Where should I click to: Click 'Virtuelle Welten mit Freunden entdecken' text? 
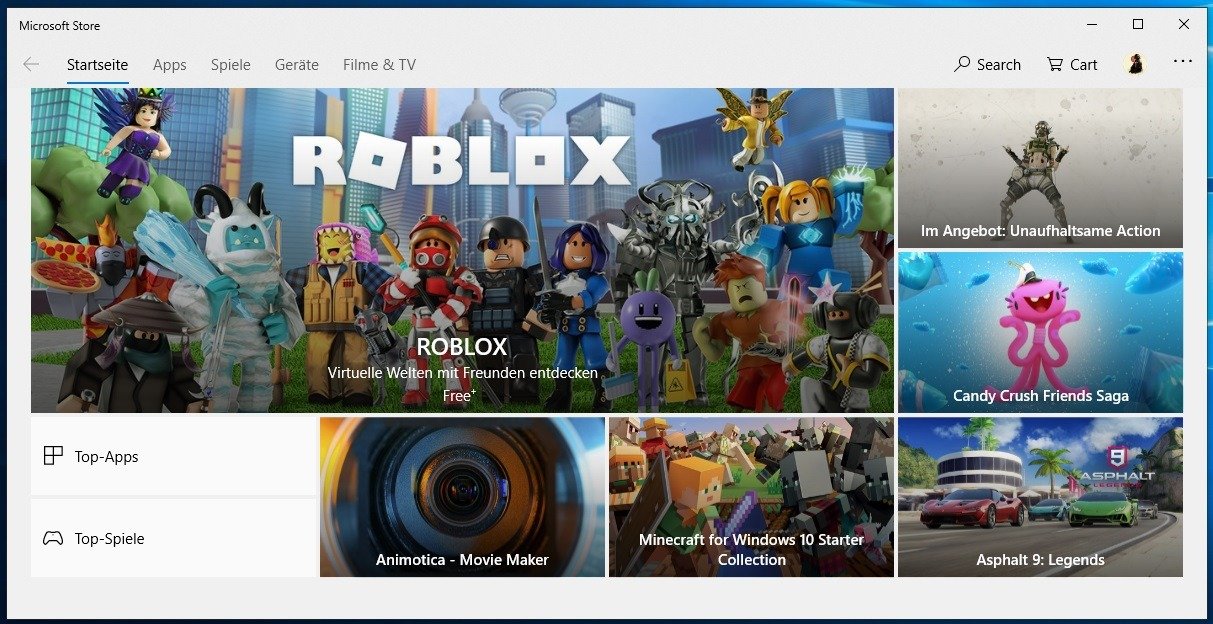(462, 372)
